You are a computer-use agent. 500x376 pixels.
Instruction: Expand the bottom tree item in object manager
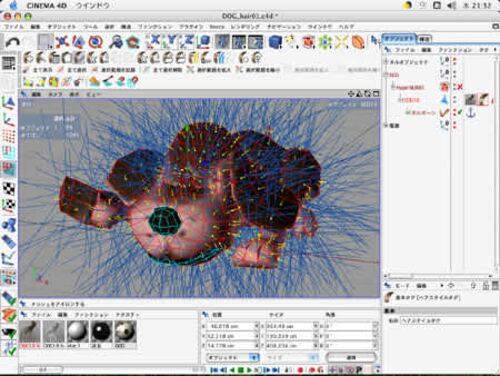[x=387, y=125]
